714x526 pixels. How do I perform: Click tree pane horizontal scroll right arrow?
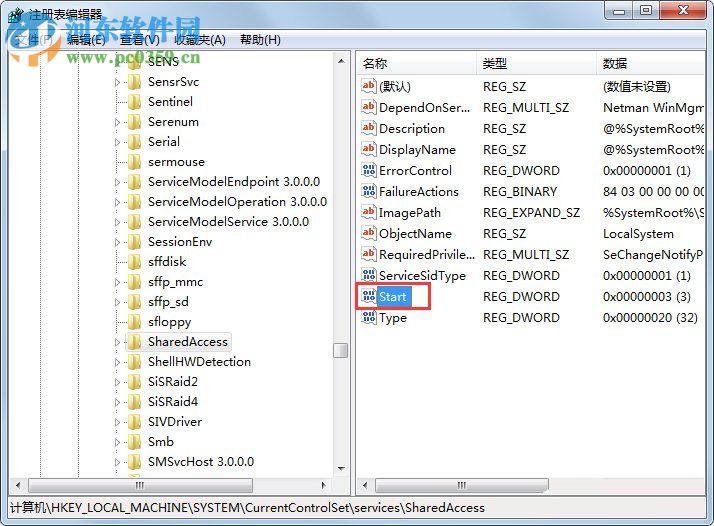click(323, 485)
